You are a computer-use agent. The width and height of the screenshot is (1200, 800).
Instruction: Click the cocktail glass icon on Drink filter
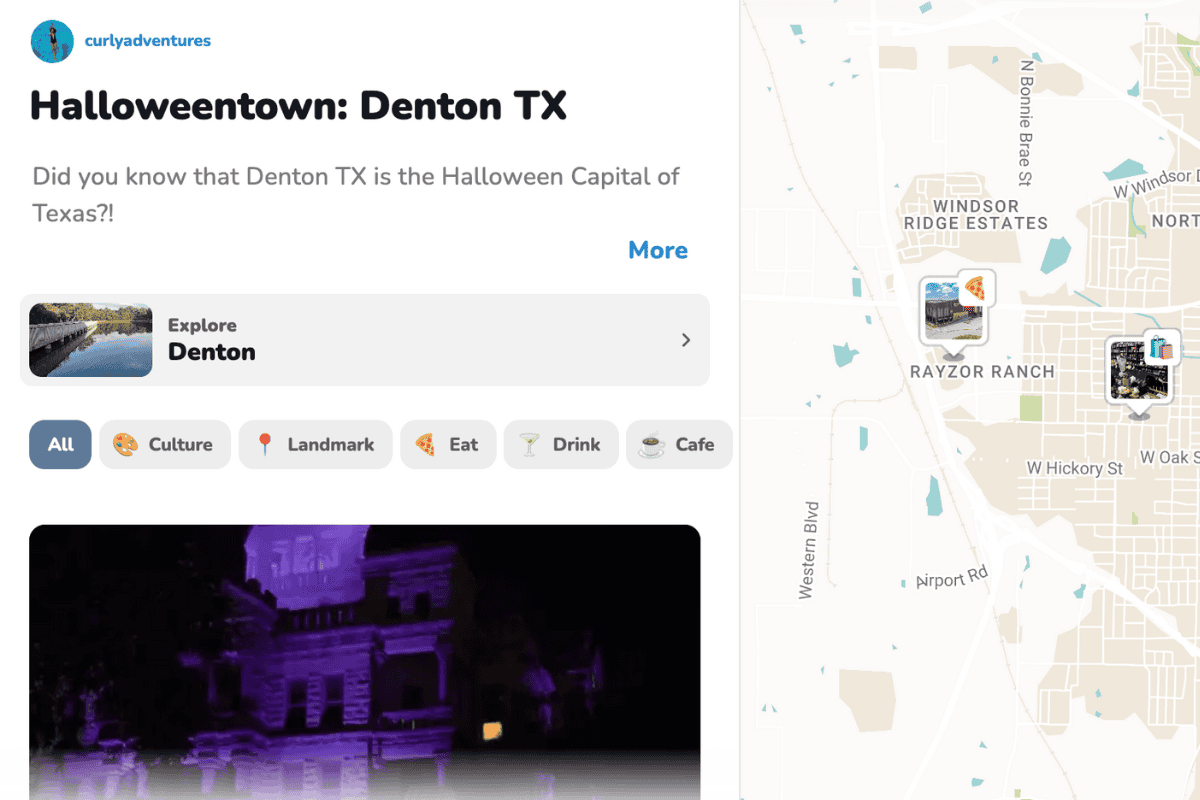[528, 445]
